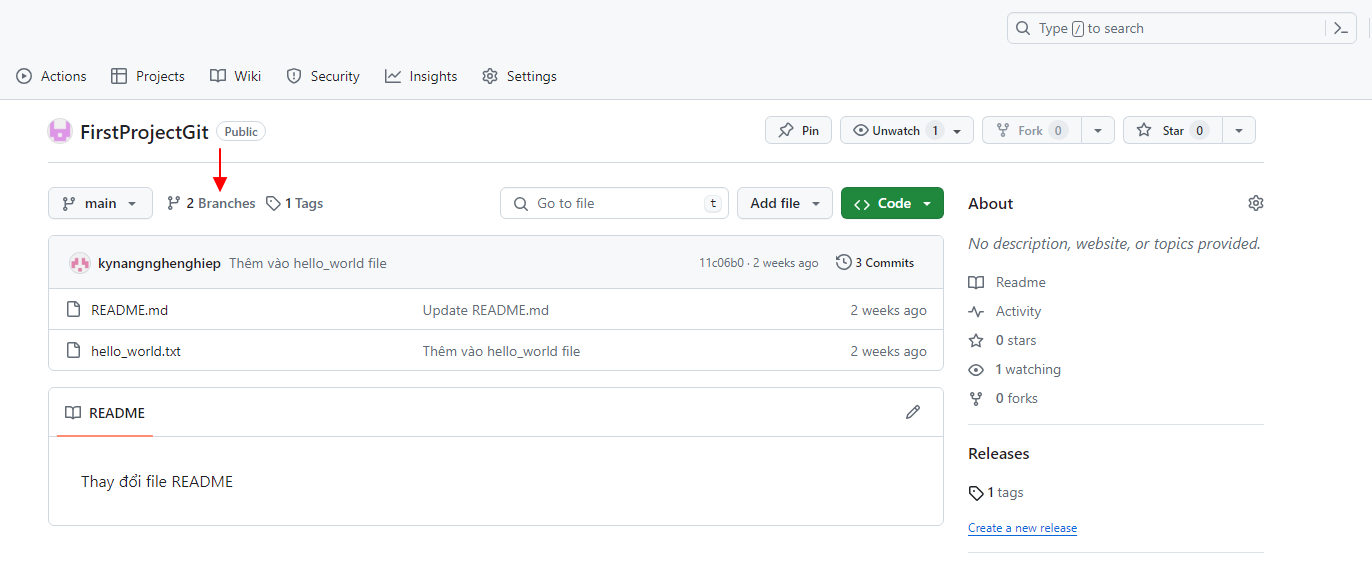The height and width of the screenshot is (562, 1372).
Task: Open the Add file dropdown
Action: tap(785, 203)
